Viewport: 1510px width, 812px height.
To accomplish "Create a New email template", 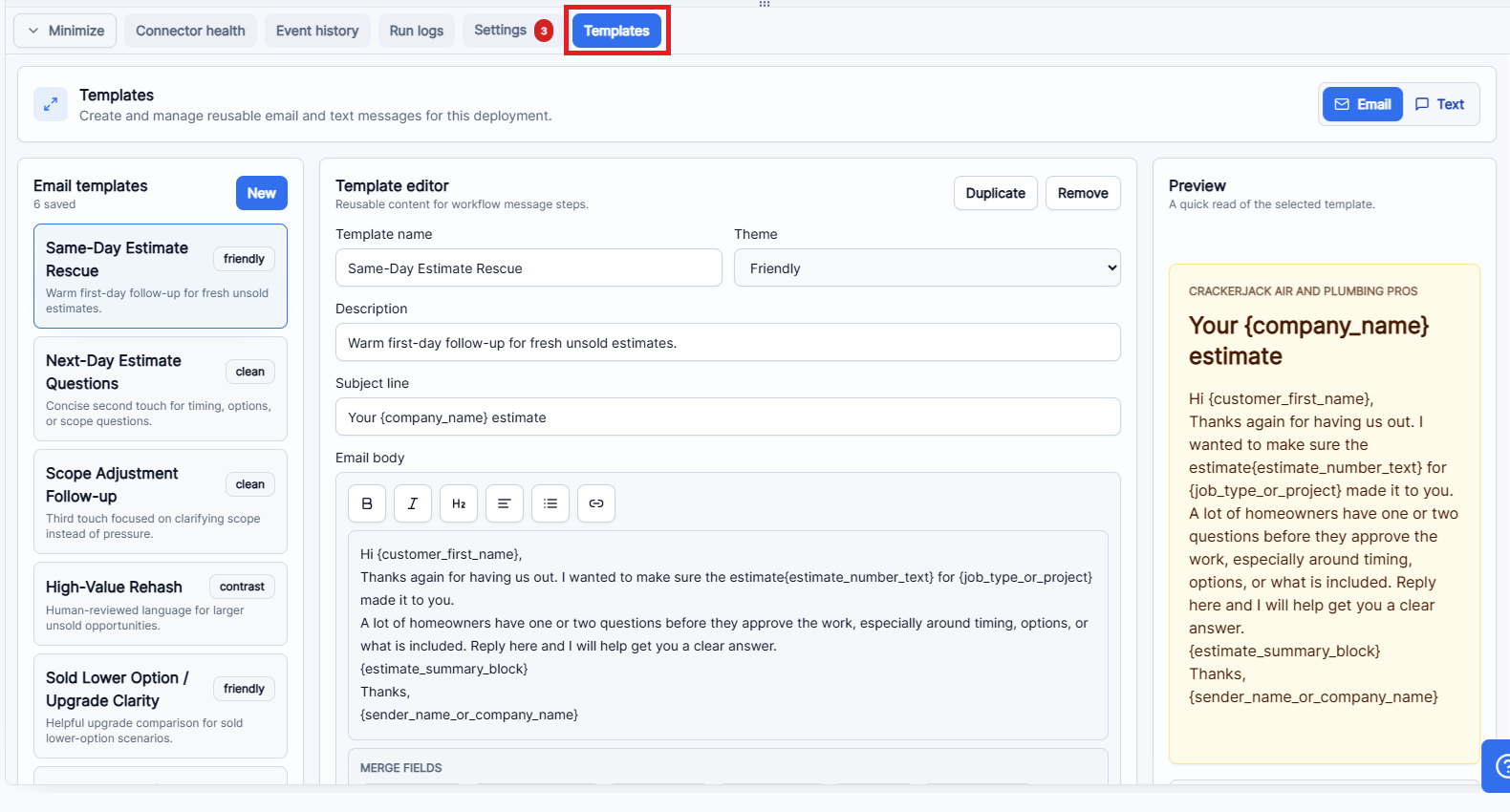I will click(262, 193).
